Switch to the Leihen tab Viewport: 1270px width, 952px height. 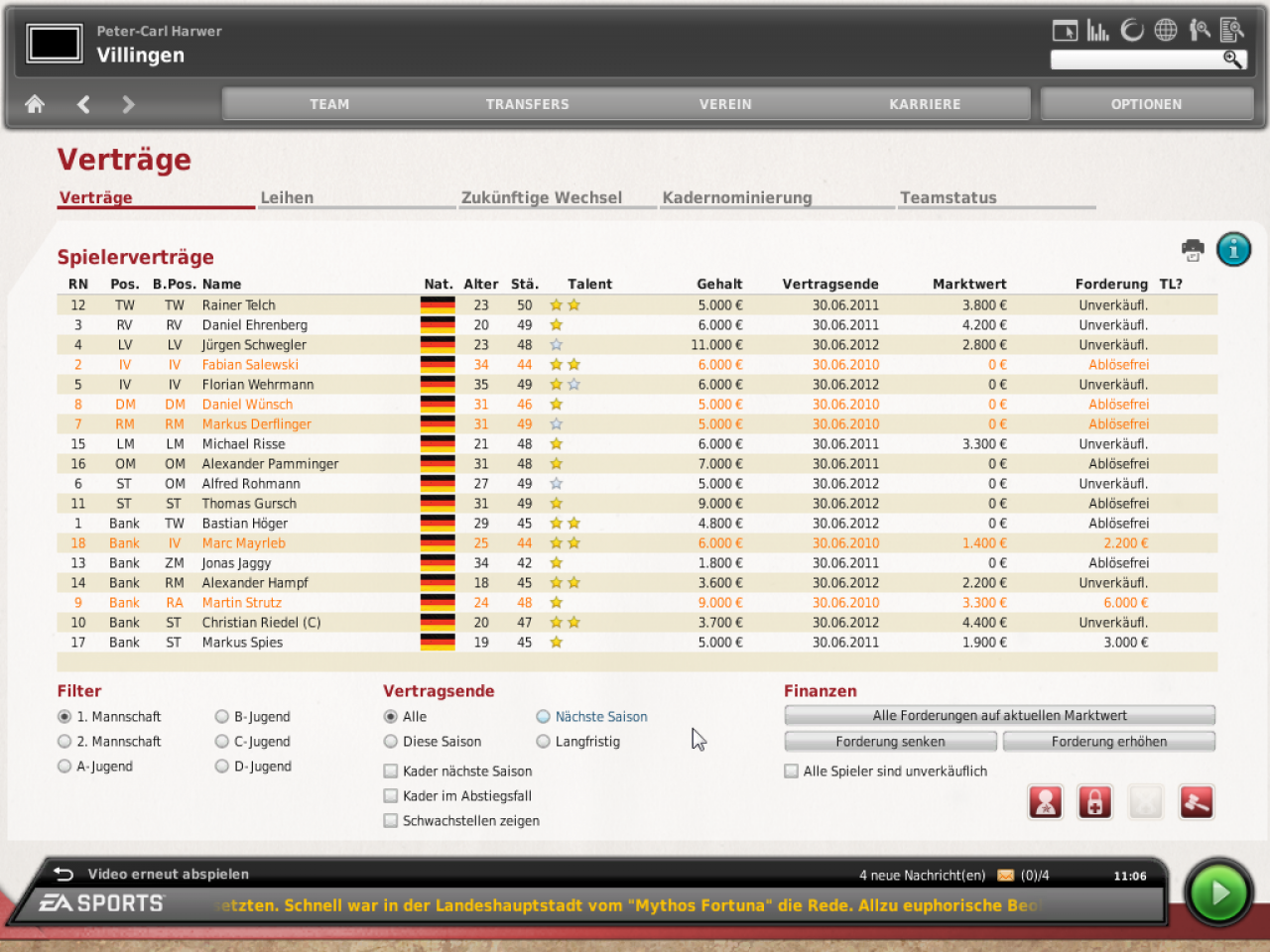(287, 197)
